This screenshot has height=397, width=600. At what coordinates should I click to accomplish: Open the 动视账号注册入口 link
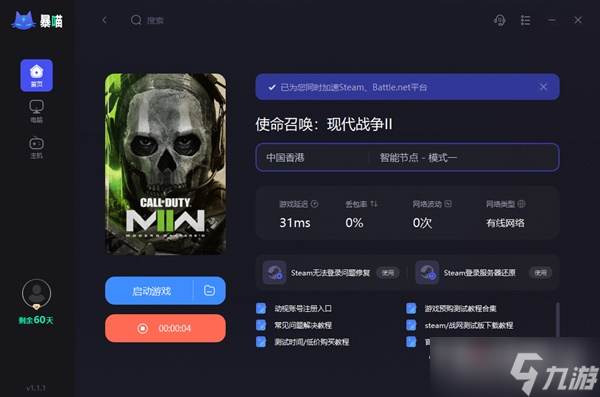click(x=303, y=309)
